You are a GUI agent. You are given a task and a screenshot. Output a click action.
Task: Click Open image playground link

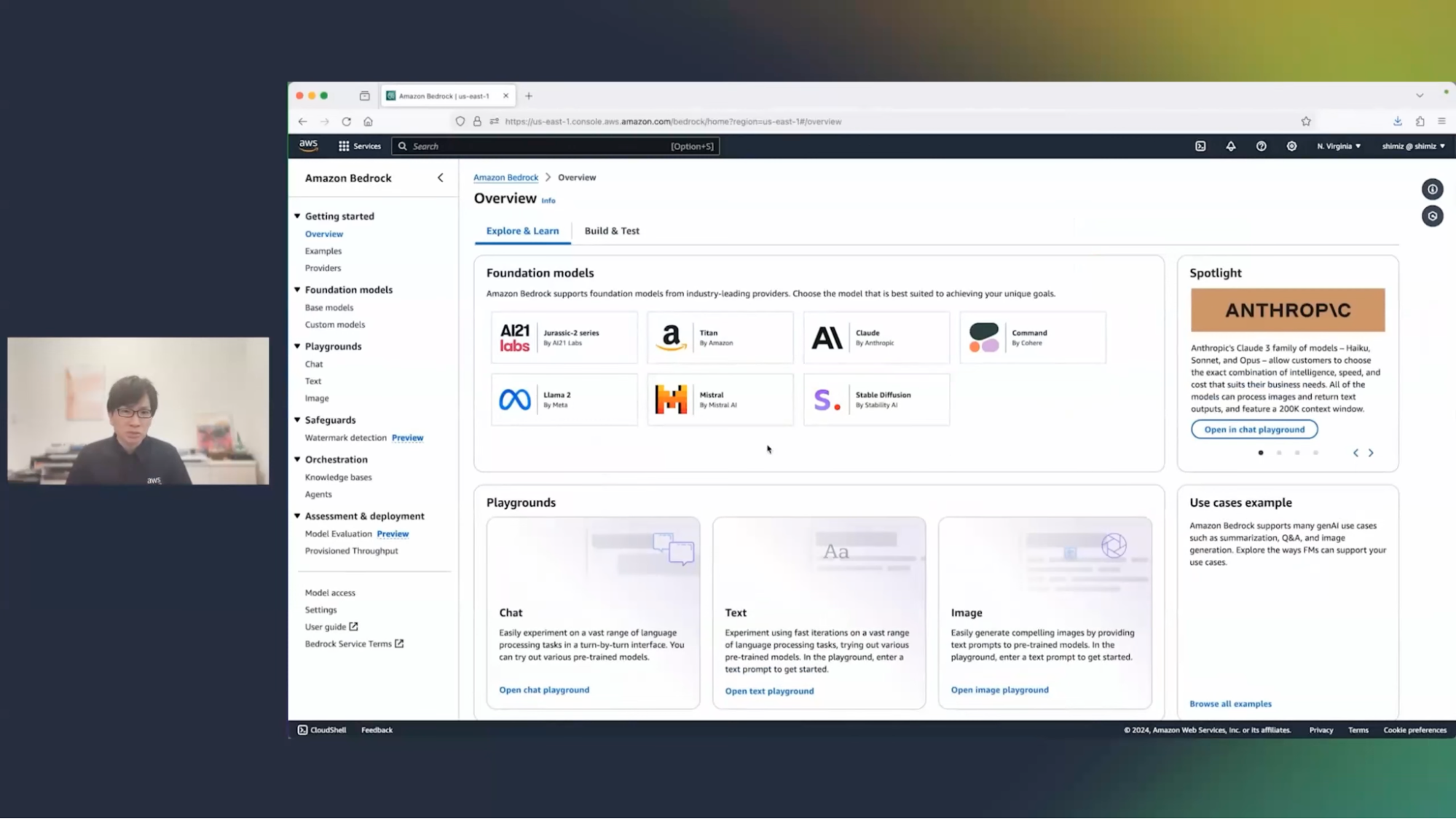[999, 690]
